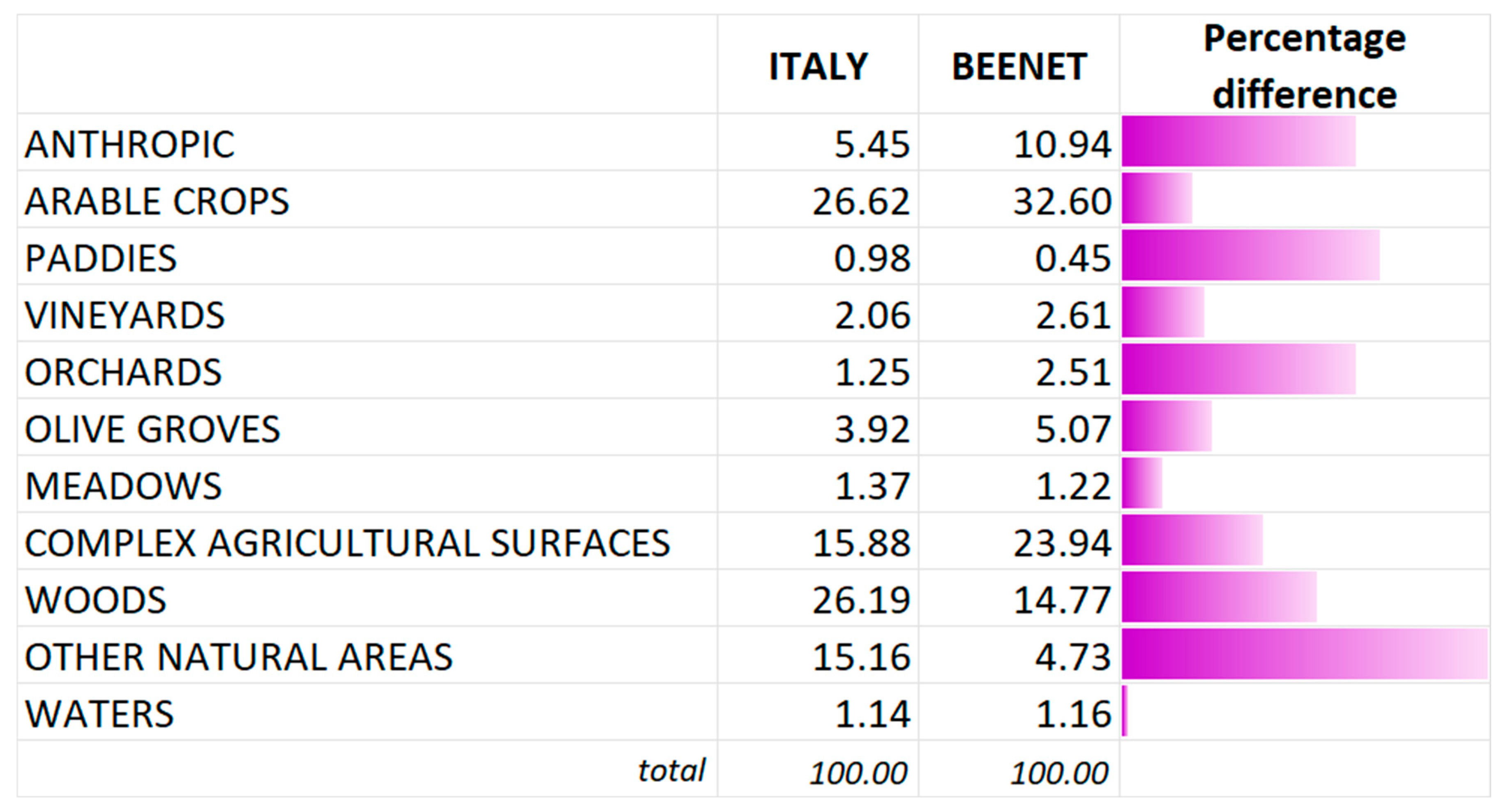Click the VINEYARDS row label
The height and width of the screenshot is (812, 1501).
(124, 315)
